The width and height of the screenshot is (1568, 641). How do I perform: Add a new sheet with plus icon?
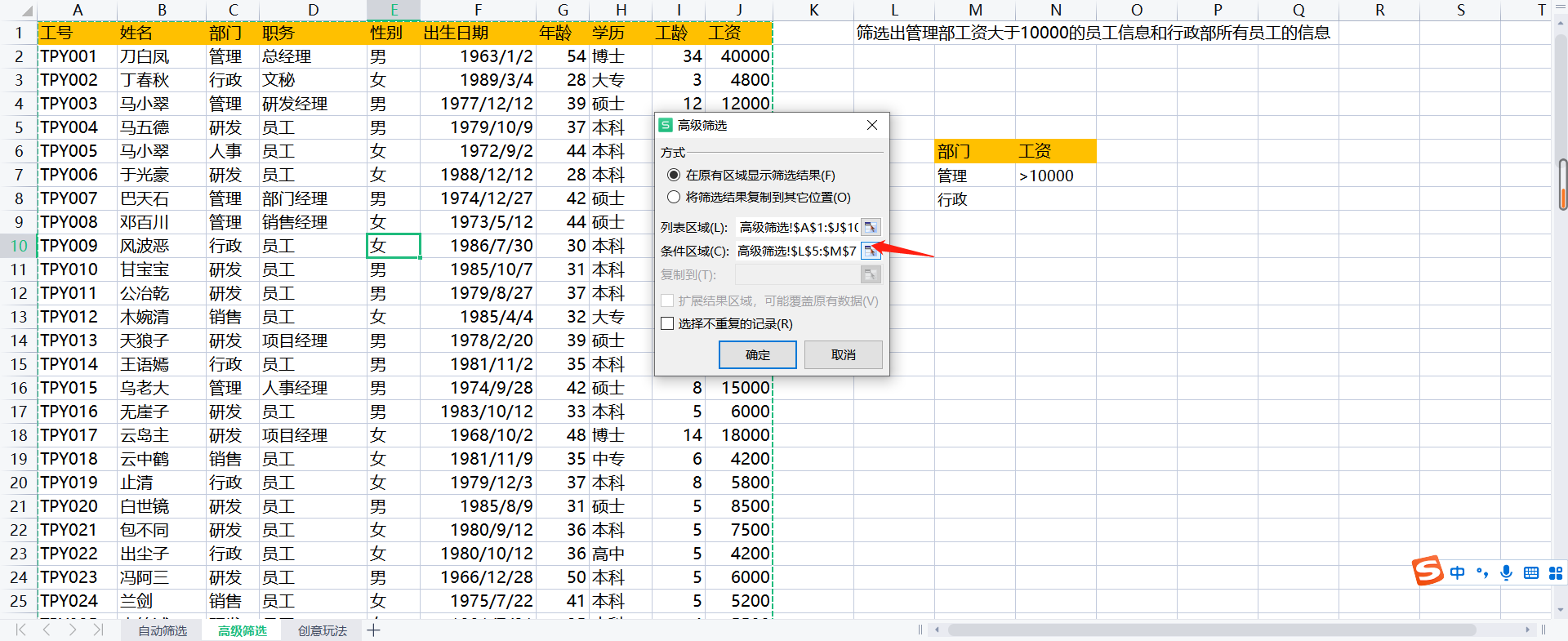point(373,630)
